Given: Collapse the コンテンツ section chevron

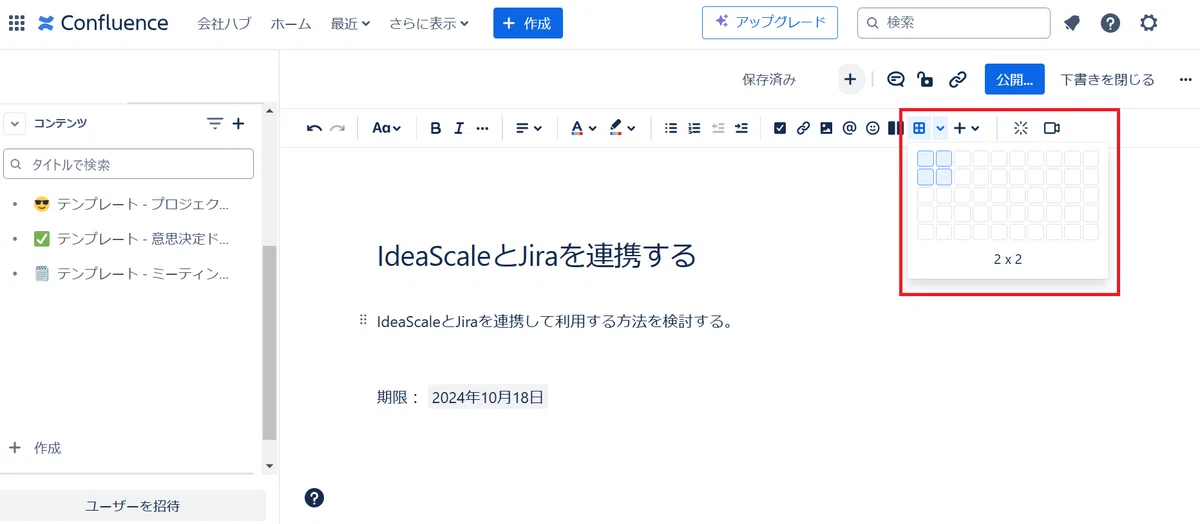Looking at the screenshot, I should [15, 123].
